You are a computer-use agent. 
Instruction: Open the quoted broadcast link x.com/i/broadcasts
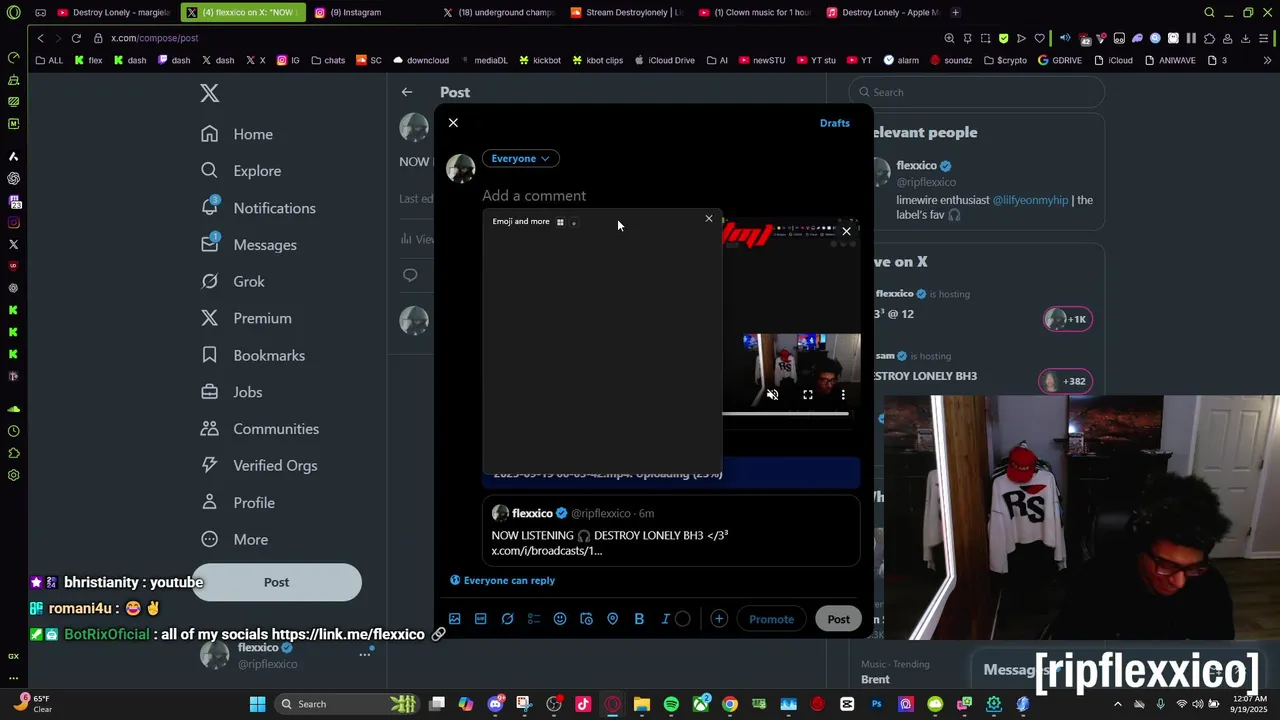point(547,551)
